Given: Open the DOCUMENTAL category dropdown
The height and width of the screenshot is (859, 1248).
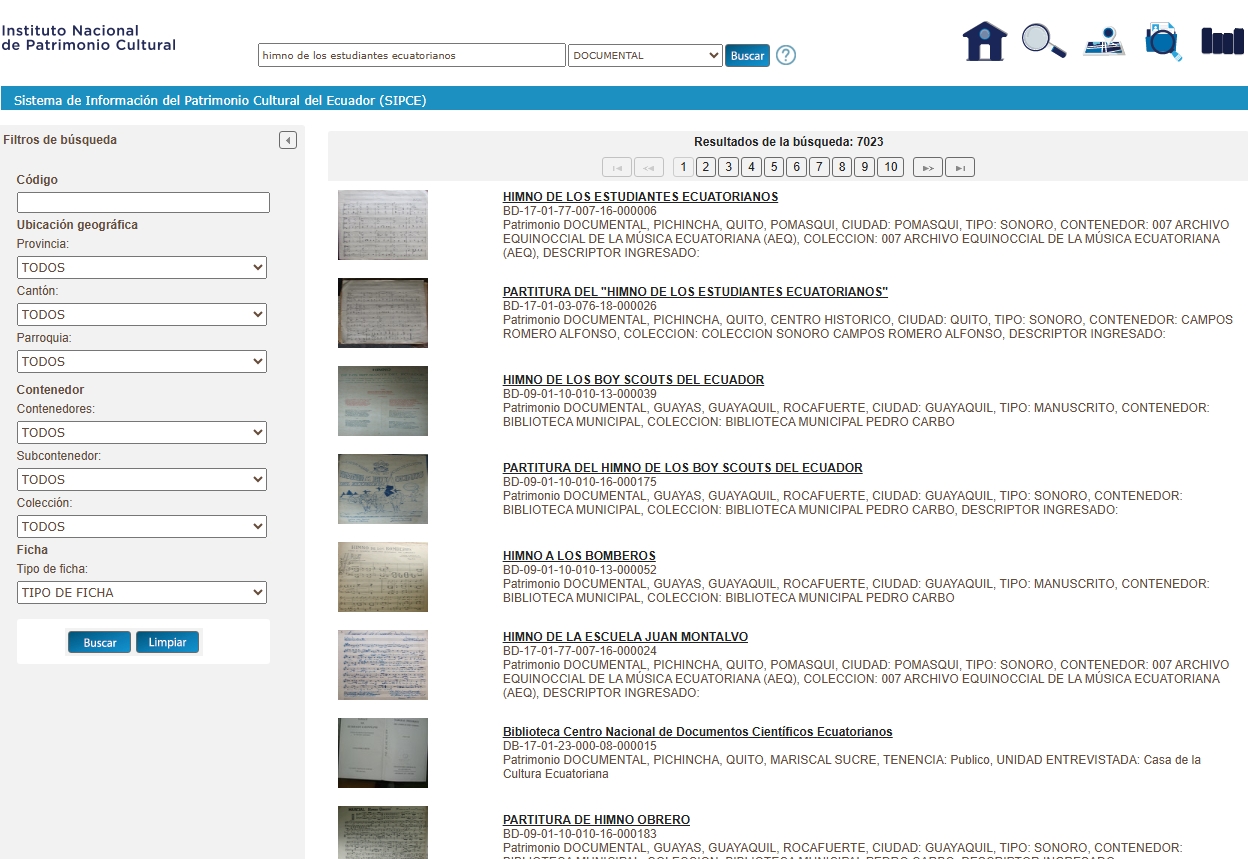Looking at the screenshot, I should [x=645, y=56].
